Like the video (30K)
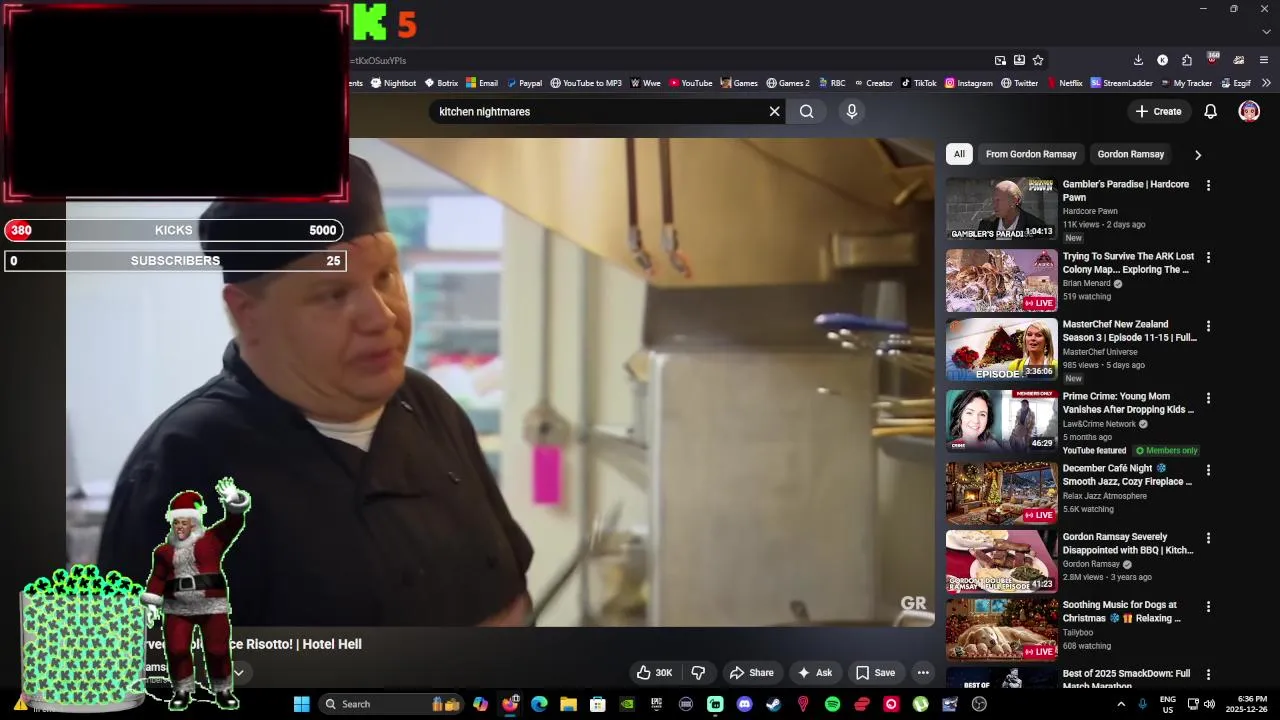 point(655,673)
